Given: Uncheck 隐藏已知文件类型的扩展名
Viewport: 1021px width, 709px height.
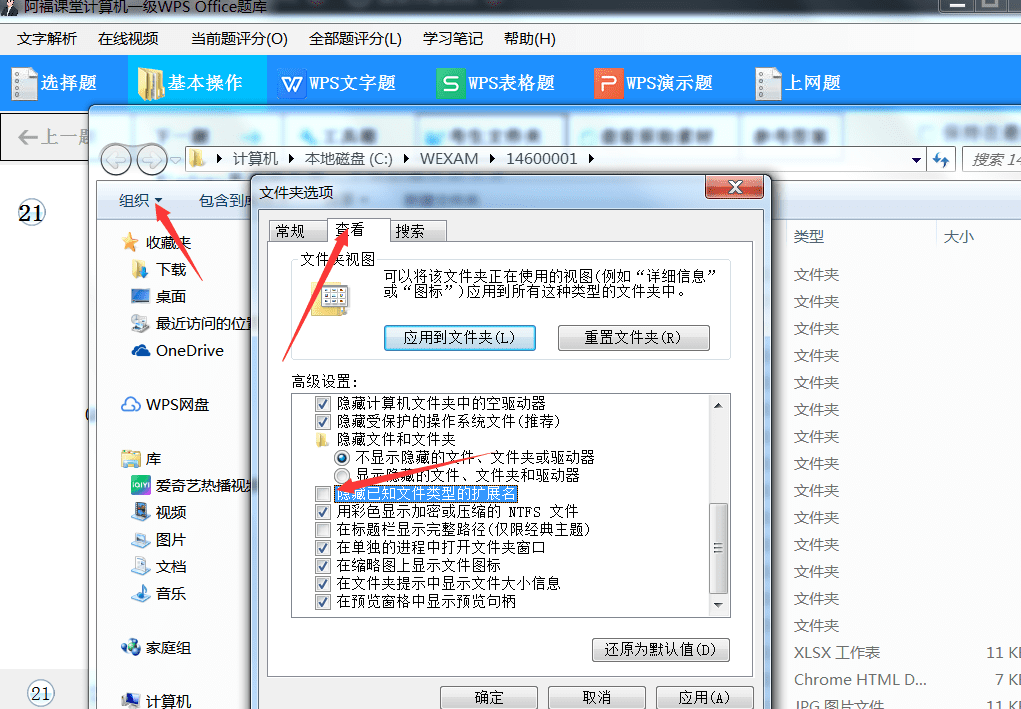Looking at the screenshot, I should point(323,493).
